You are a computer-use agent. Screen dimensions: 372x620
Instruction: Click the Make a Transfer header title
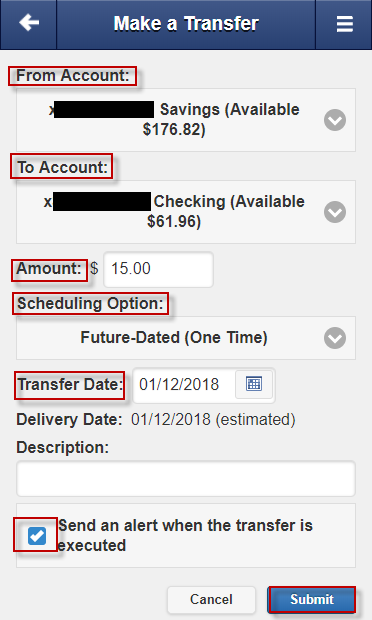(x=186, y=23)
